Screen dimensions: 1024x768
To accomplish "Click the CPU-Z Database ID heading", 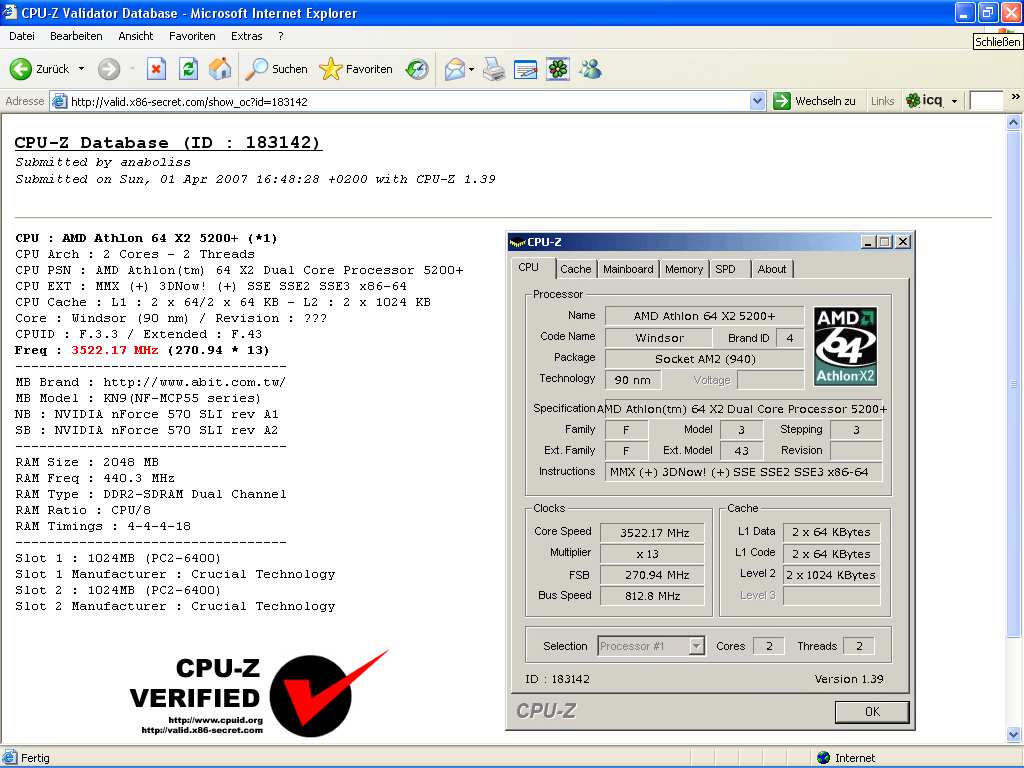I will click(x=168, y=142).
